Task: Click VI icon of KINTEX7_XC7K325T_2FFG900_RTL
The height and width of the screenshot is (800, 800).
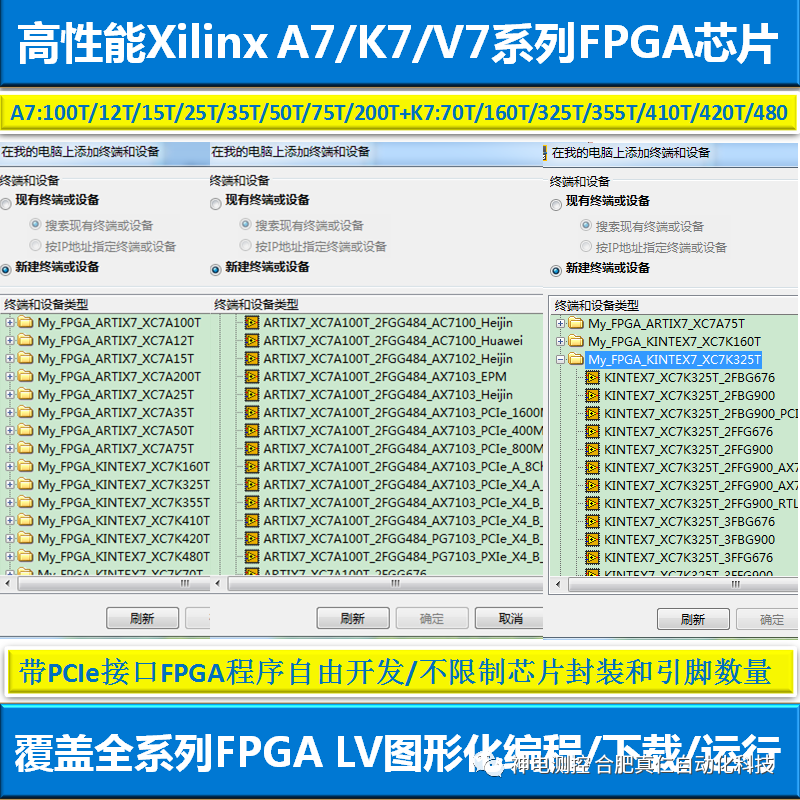Action: click(592, 503)
